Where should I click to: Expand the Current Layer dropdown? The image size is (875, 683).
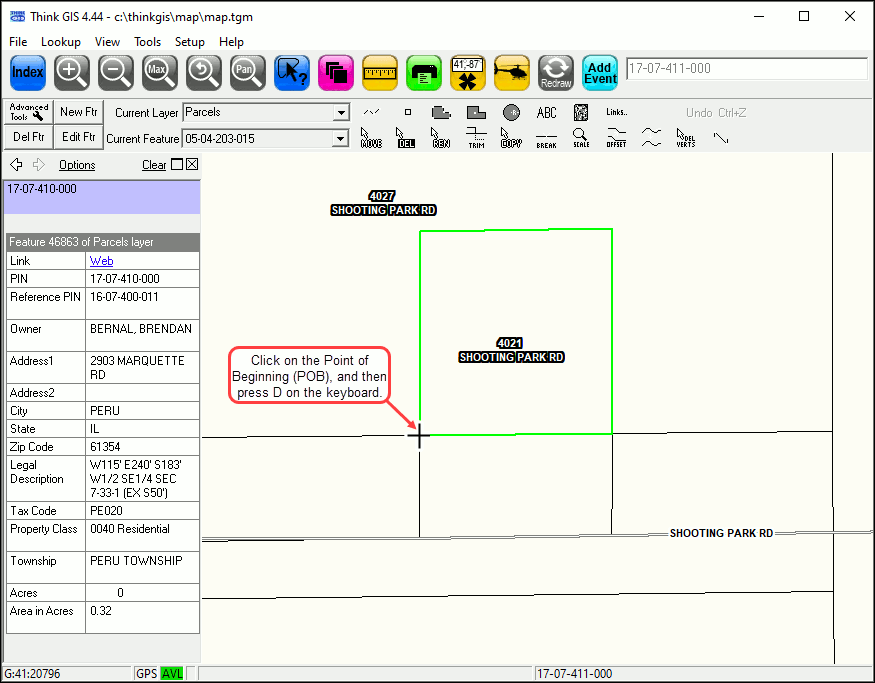341,113
